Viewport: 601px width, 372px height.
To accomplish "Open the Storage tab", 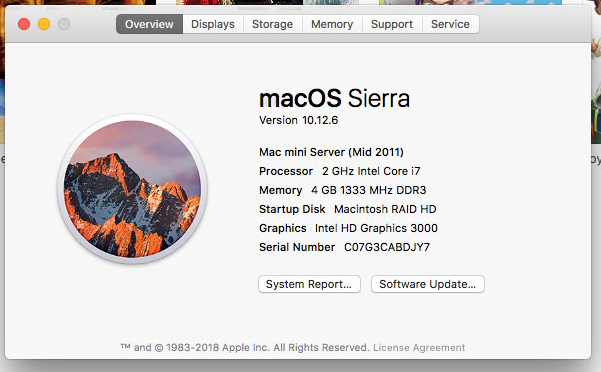I will click(x=273, y=24).
